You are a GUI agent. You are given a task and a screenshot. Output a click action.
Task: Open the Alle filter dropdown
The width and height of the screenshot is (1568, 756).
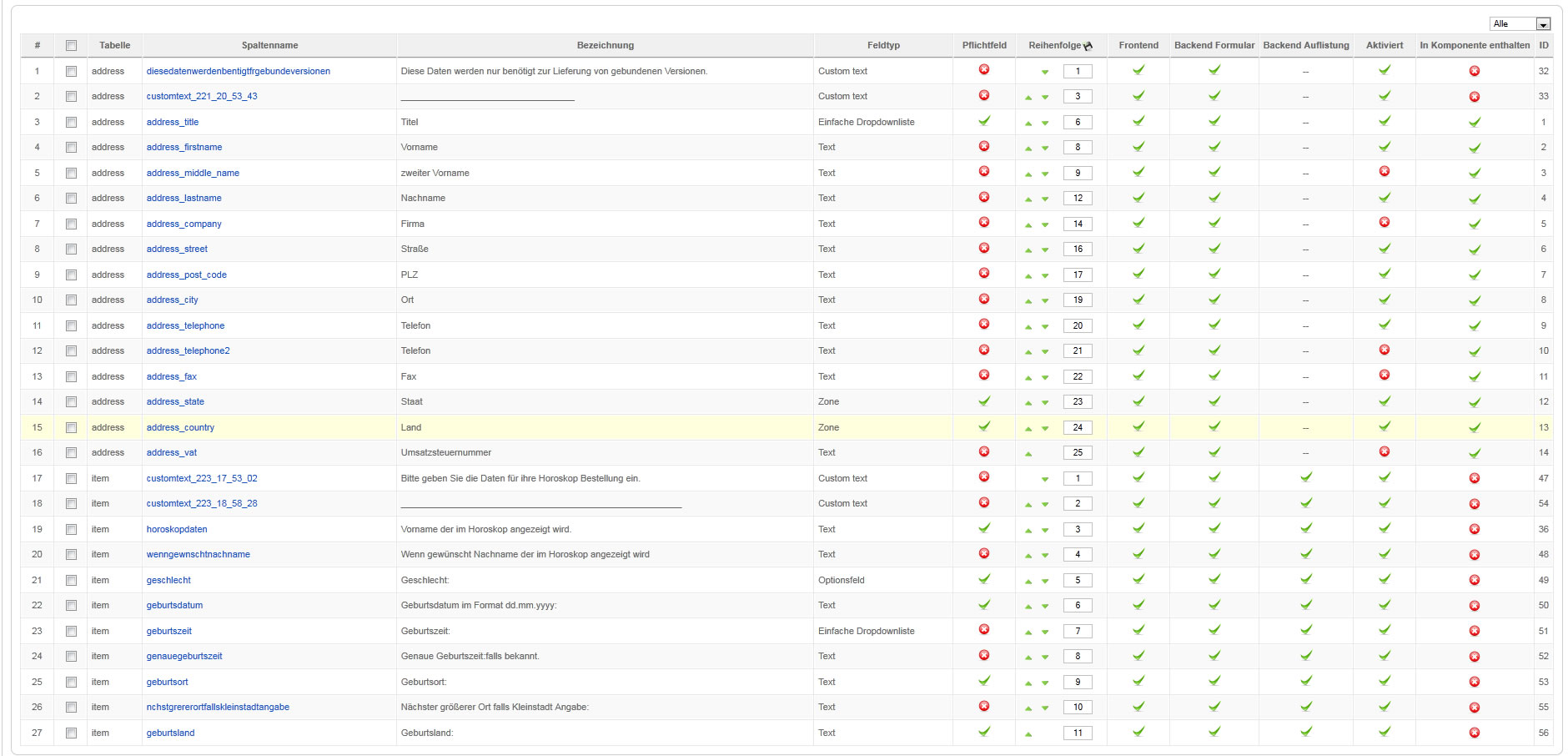tap(1520, 23)
